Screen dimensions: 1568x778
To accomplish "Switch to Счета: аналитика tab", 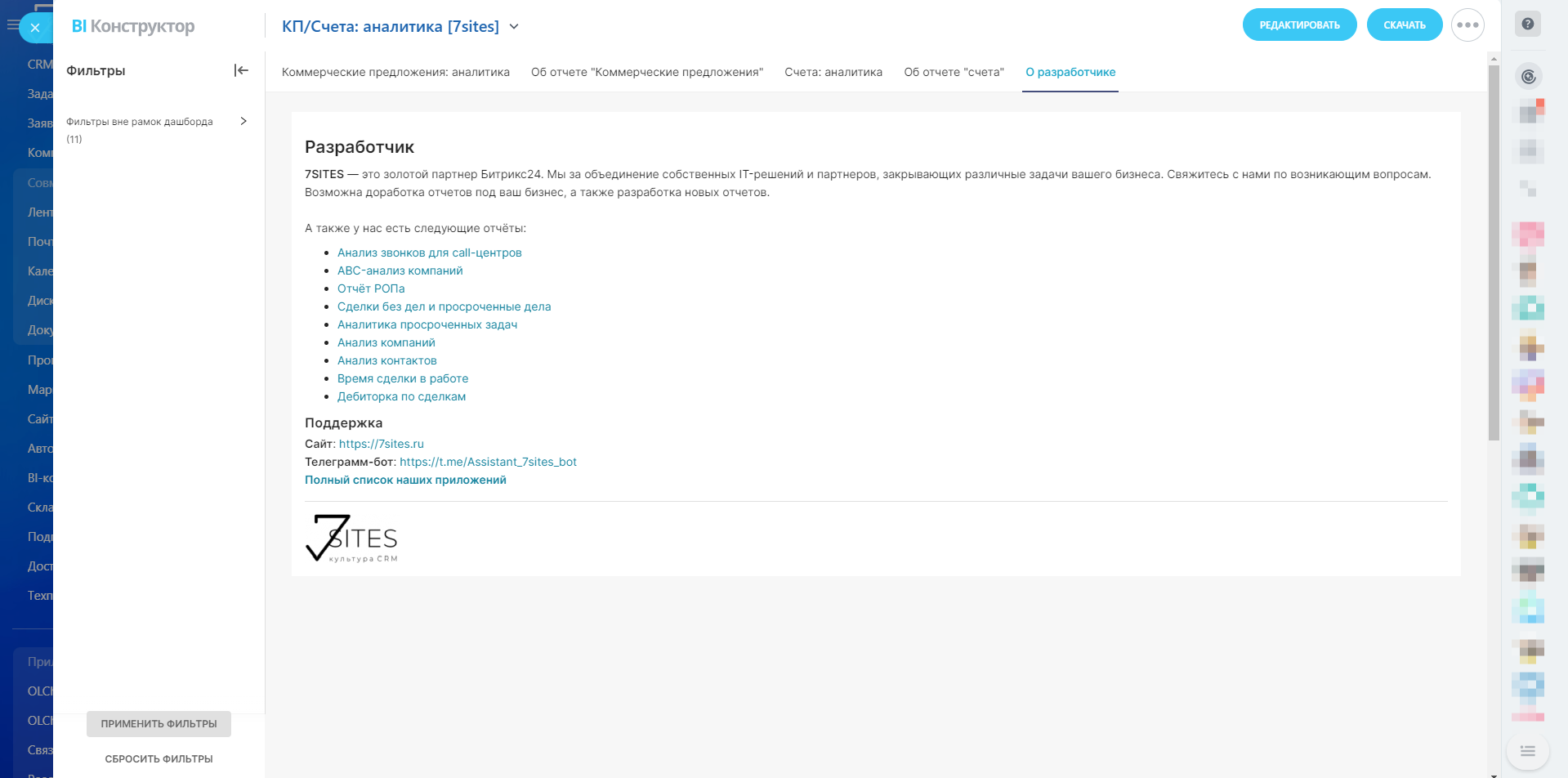I will (x=833, y=72).
